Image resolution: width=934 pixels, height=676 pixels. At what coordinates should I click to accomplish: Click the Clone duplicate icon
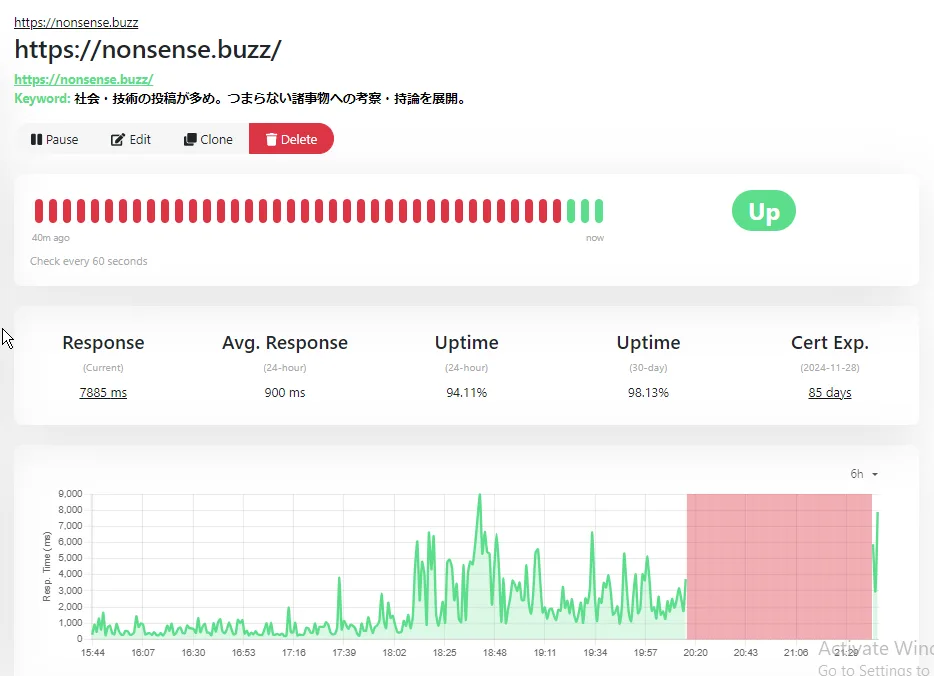pyautogui.click(x=190, y=140)
